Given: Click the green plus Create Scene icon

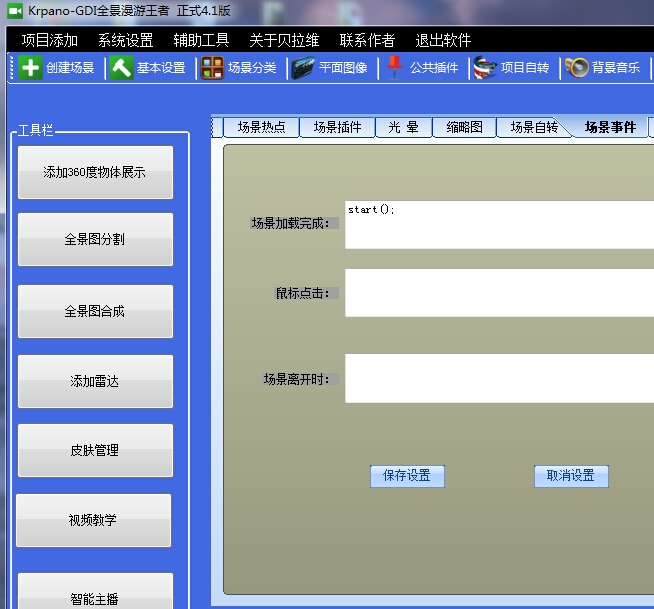Looking at the screenshot, I should [30, 68].
